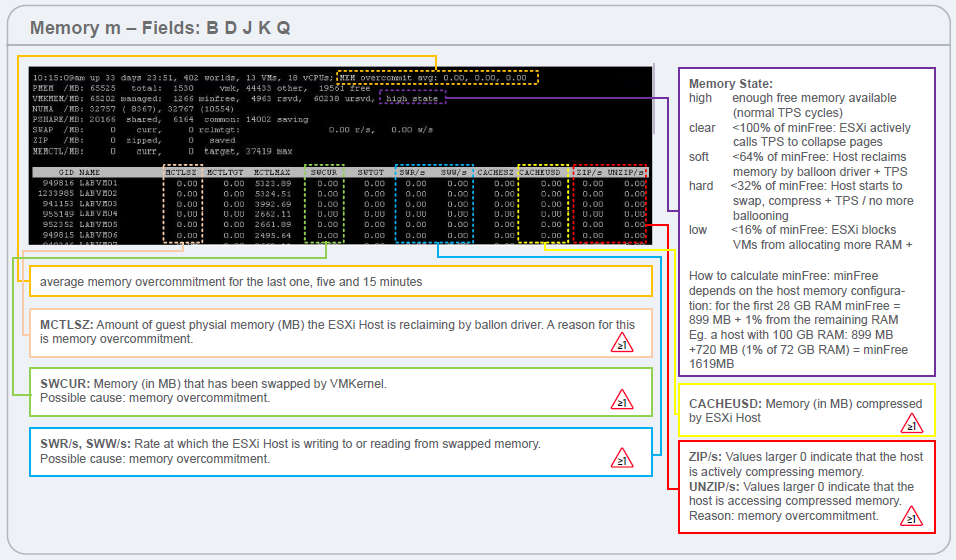Click MCTLMAX value 2661.89
This screenshot has width=956, height=560.
pos(273,224)
